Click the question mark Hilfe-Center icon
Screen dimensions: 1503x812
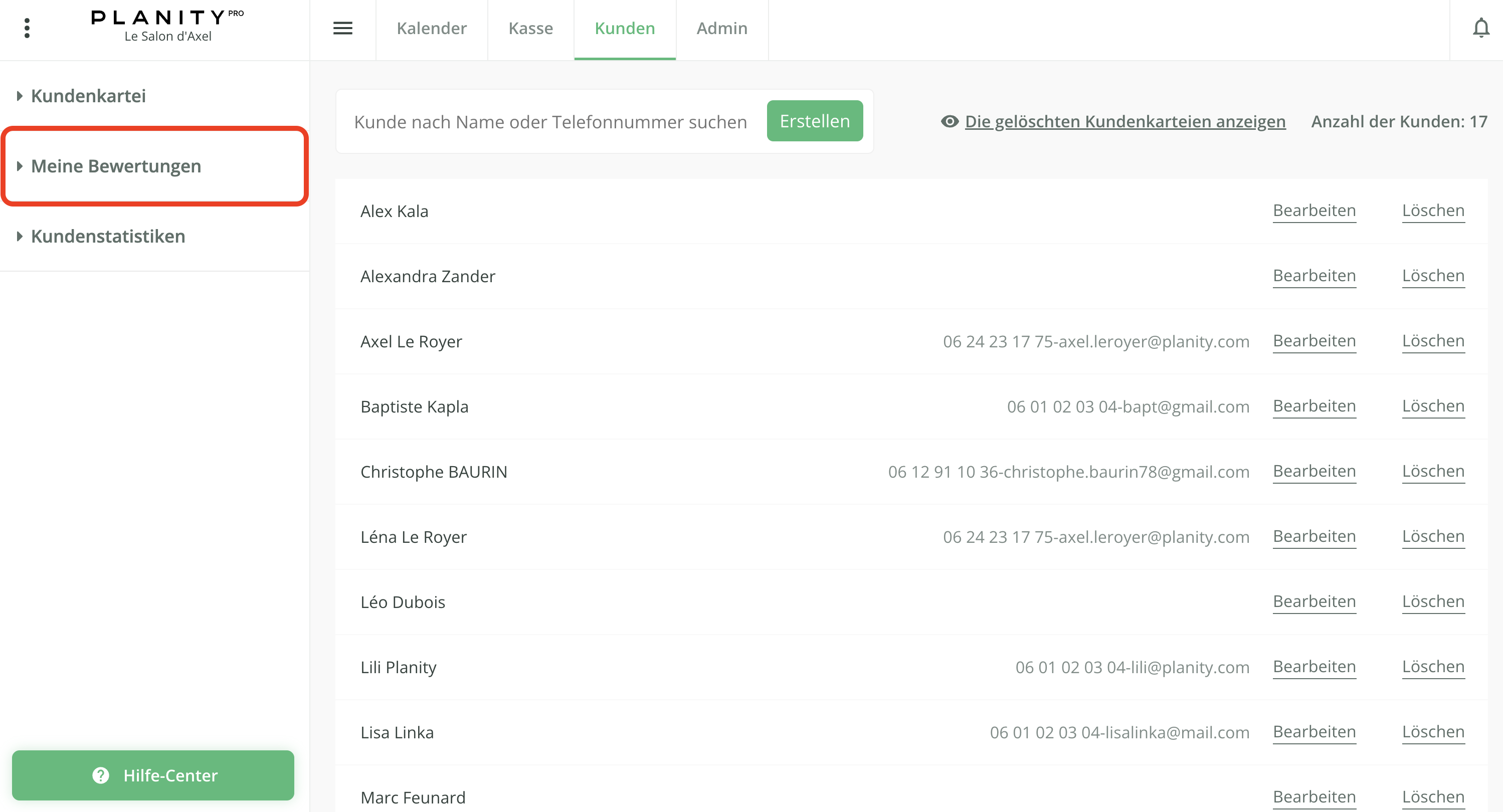(x=101, y=775)
